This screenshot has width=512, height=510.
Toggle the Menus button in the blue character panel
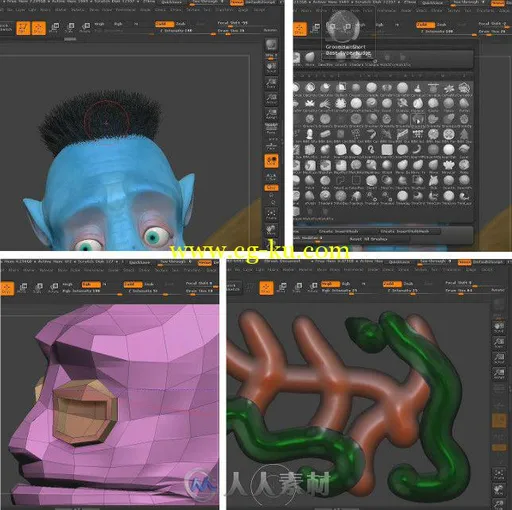(237, 3)
